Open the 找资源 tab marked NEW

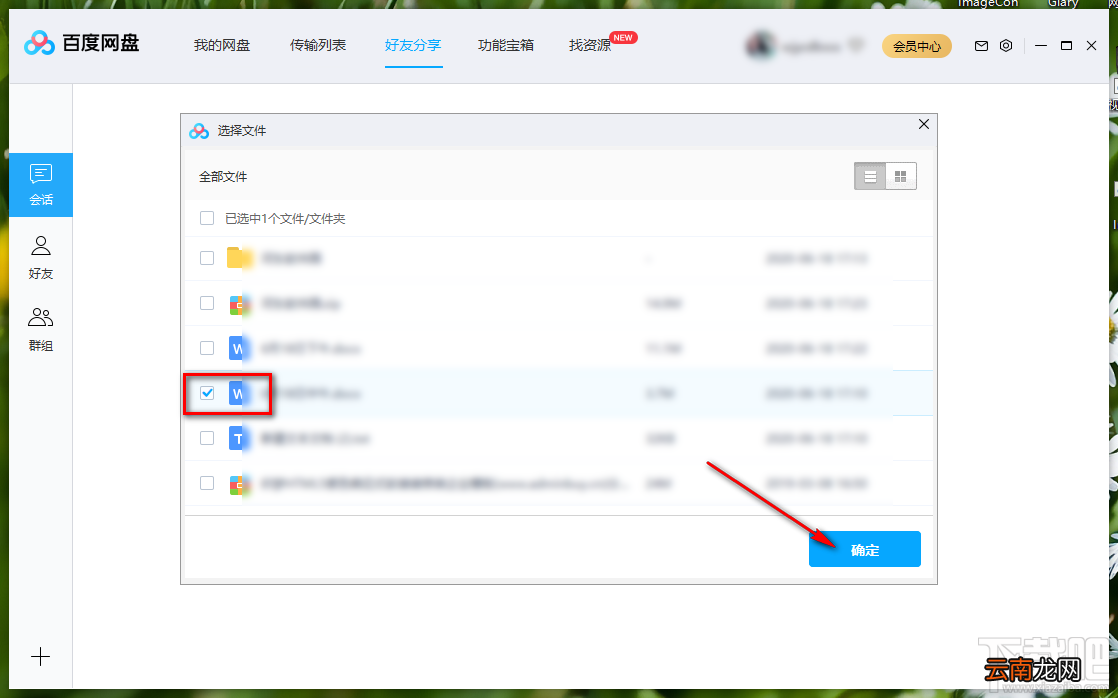(x=590, y=46)
